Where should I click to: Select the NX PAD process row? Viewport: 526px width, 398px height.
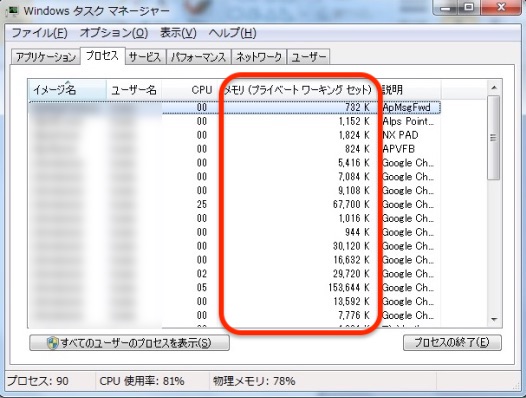(x=235, y=135)
